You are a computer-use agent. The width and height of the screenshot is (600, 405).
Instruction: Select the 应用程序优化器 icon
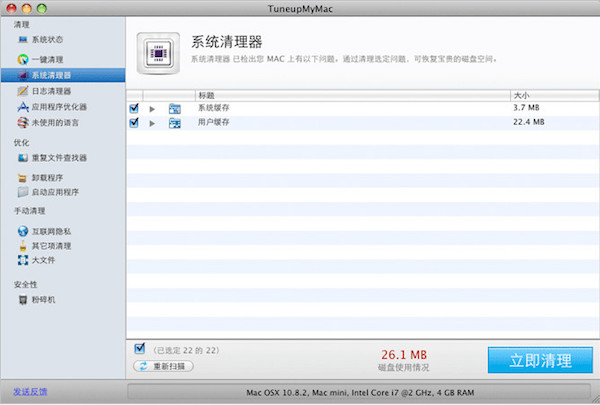click(x=23, y=107)
